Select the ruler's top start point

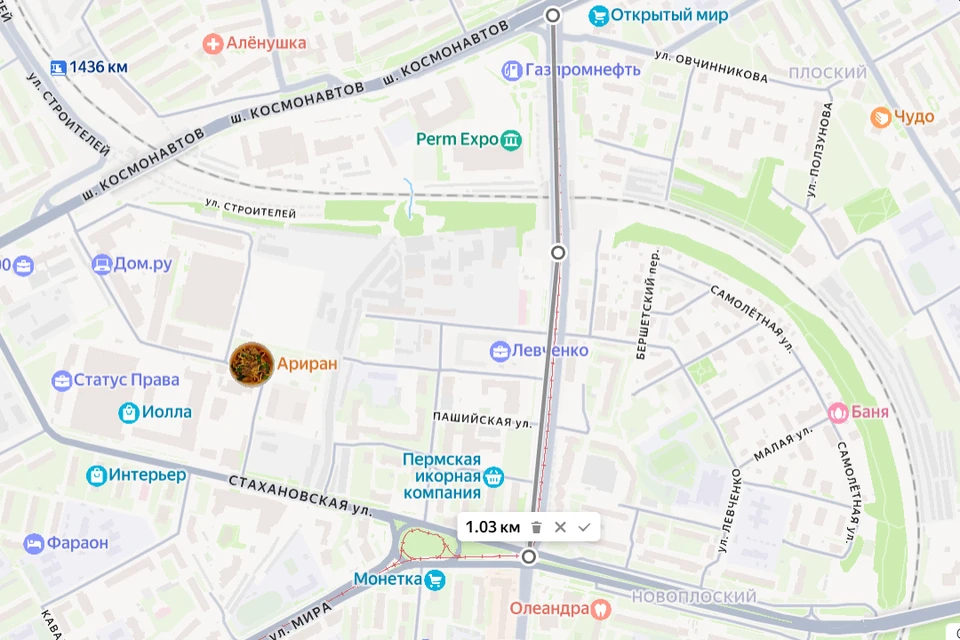(553, 15)
